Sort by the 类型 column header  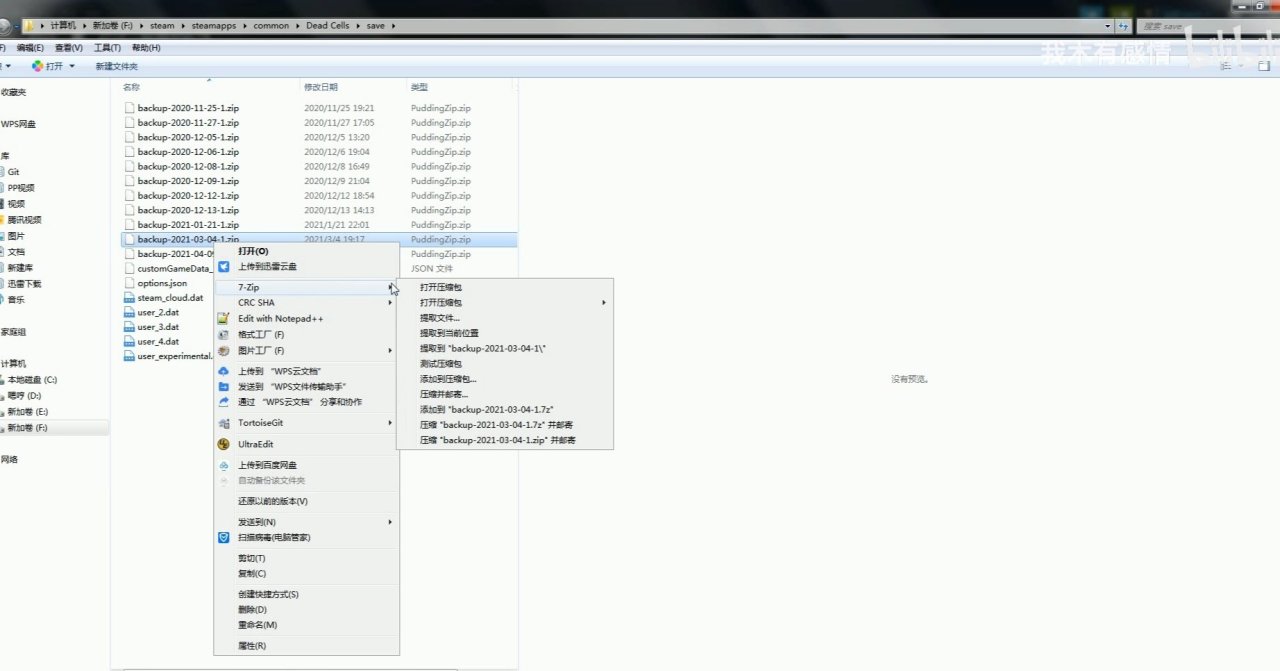[x=462, y=88]
